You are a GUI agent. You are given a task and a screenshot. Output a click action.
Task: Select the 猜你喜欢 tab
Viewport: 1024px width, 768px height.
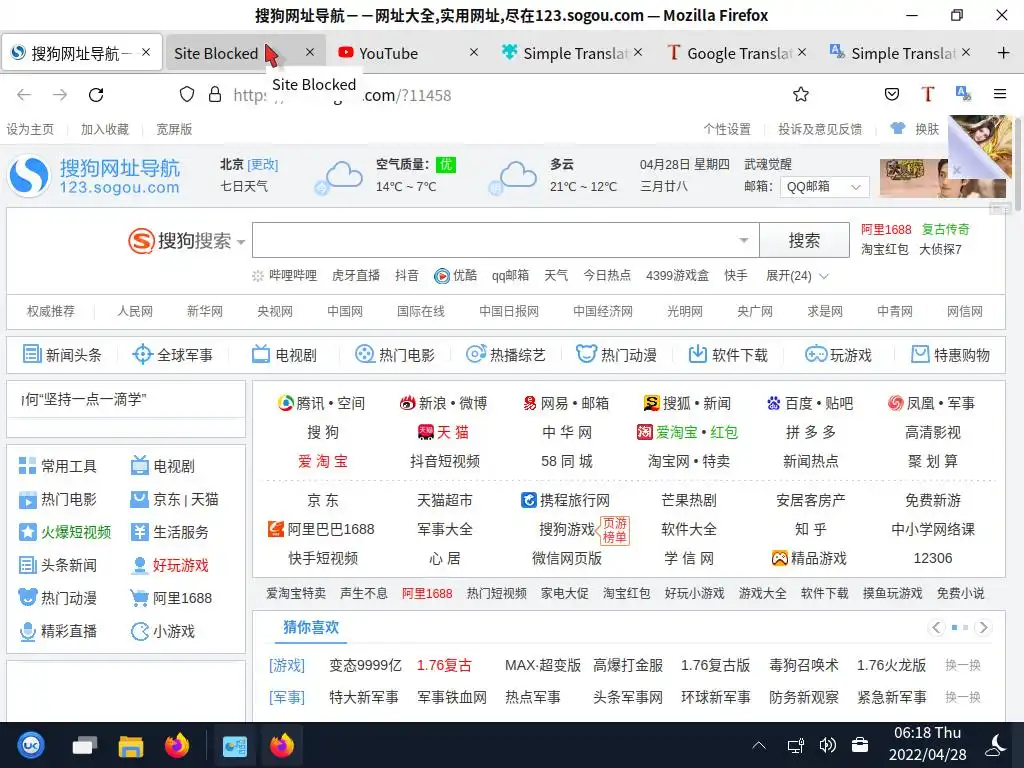[x=311, y=627]
